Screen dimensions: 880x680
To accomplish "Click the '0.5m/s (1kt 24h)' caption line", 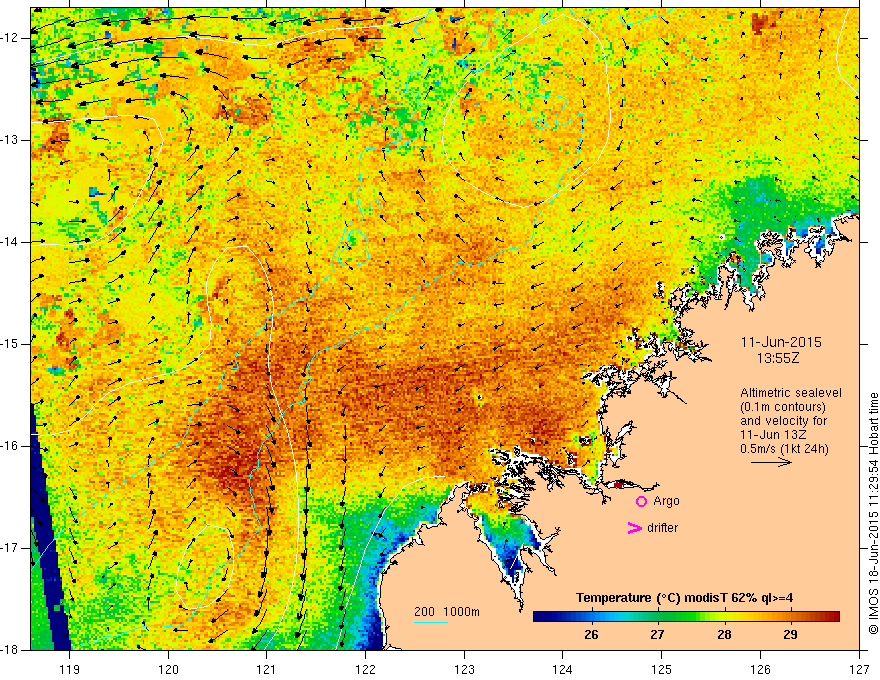I will (x=784, y=449).
